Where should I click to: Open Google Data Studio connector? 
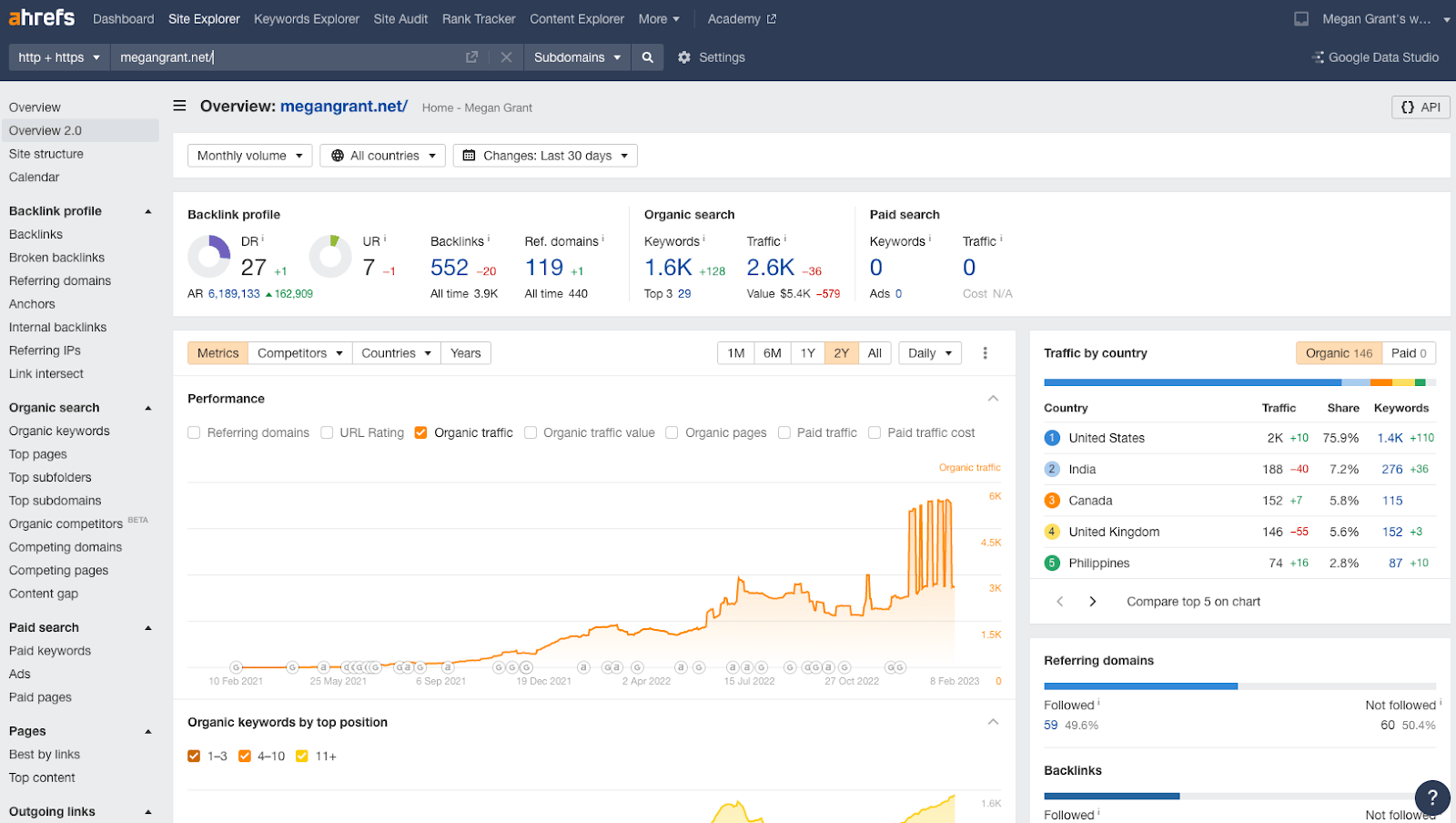(1375, 57)
